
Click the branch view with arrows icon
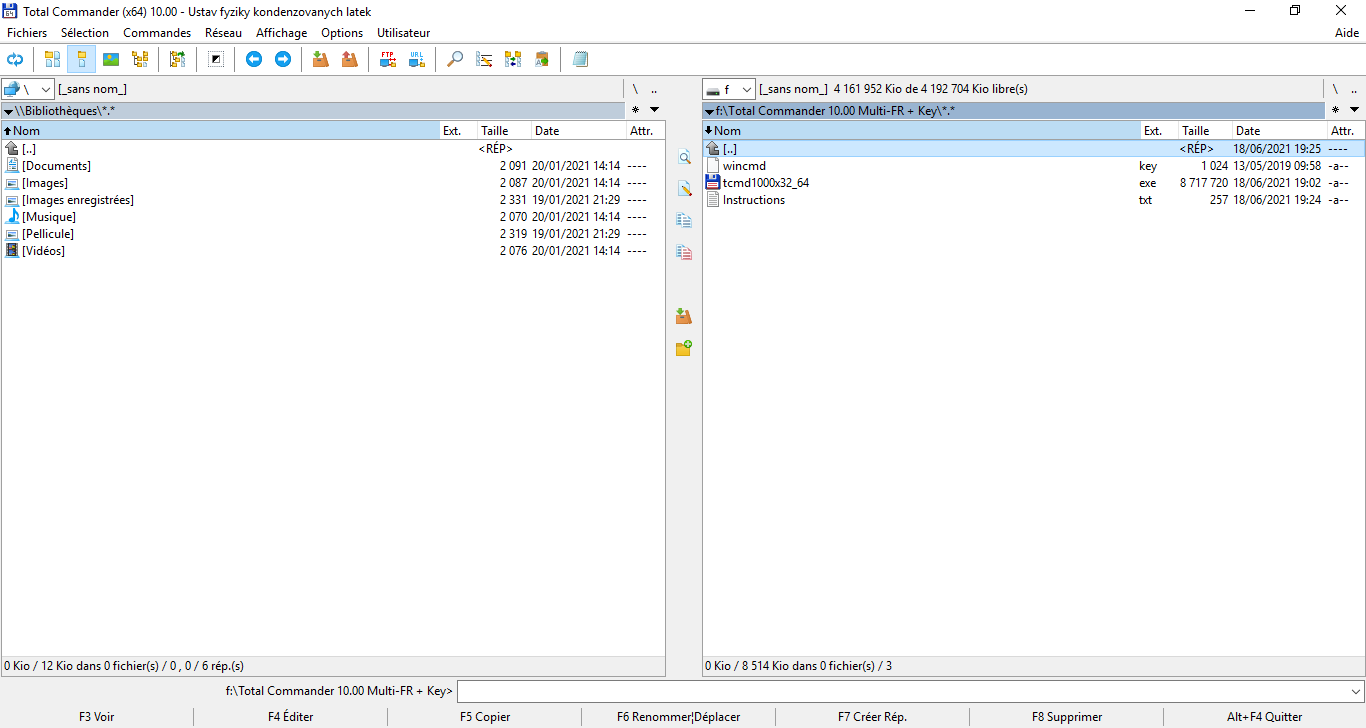point(178,59)
